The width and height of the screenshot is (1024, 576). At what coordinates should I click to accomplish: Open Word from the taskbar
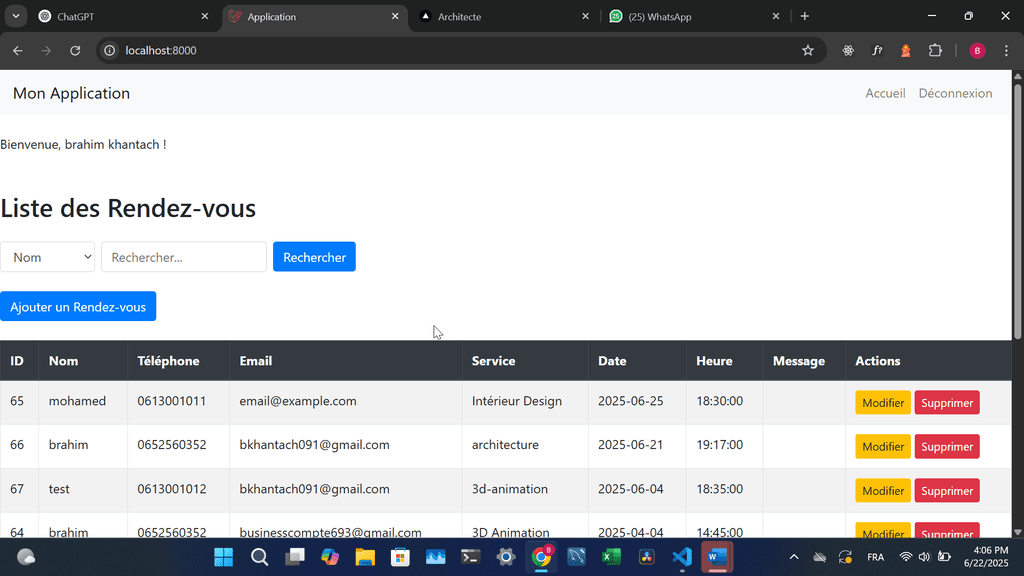[717, 557]
